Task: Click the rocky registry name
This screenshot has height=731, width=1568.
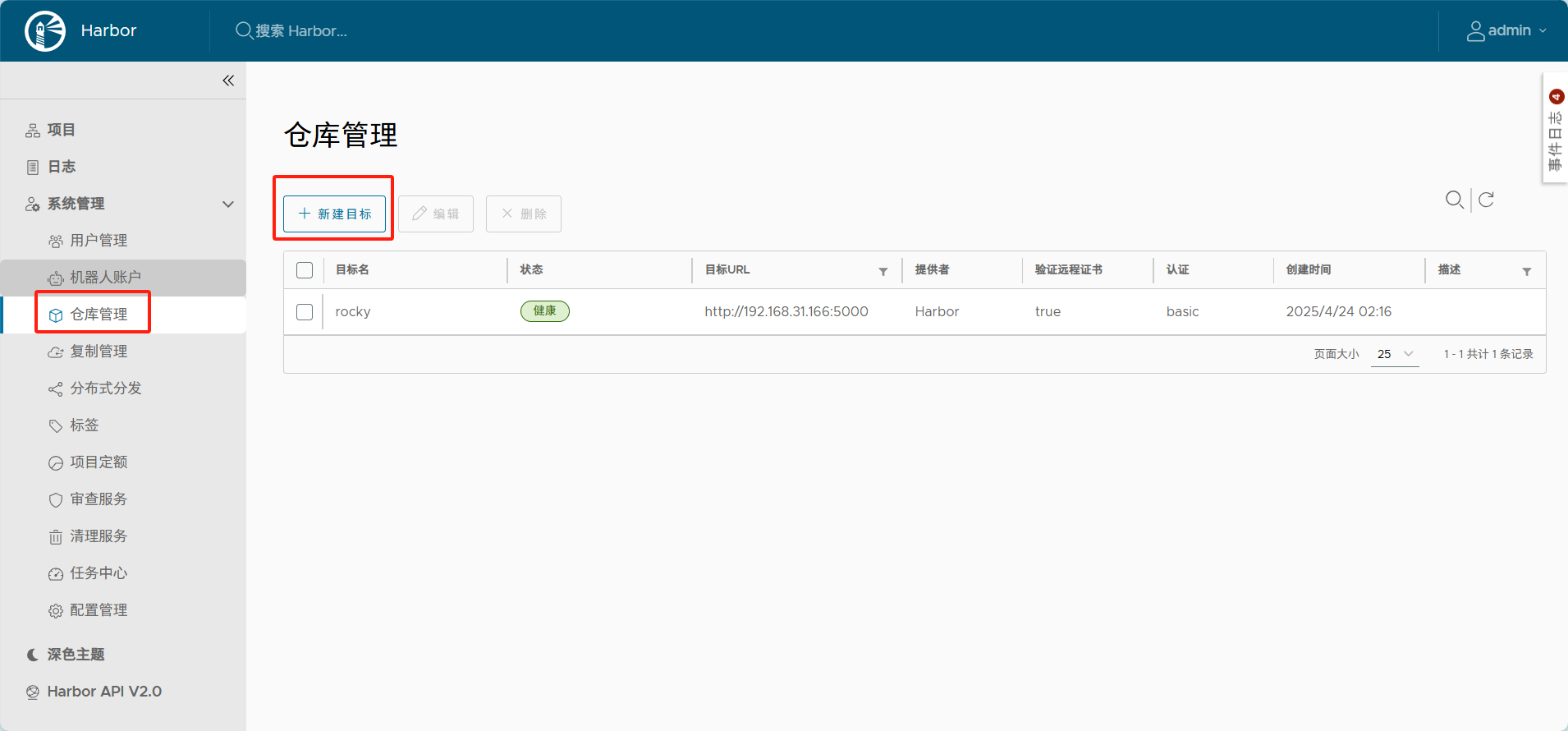Action: click(x=353, y=312)
